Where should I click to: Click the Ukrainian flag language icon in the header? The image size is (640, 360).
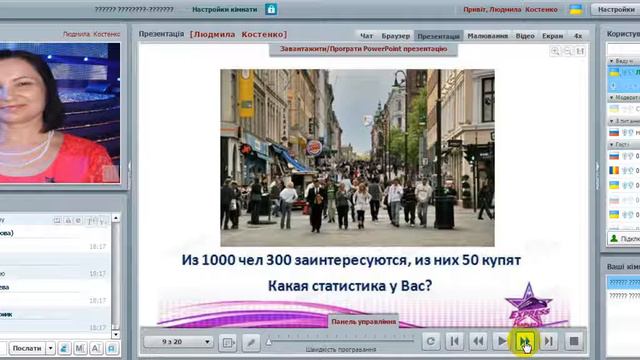576,9
